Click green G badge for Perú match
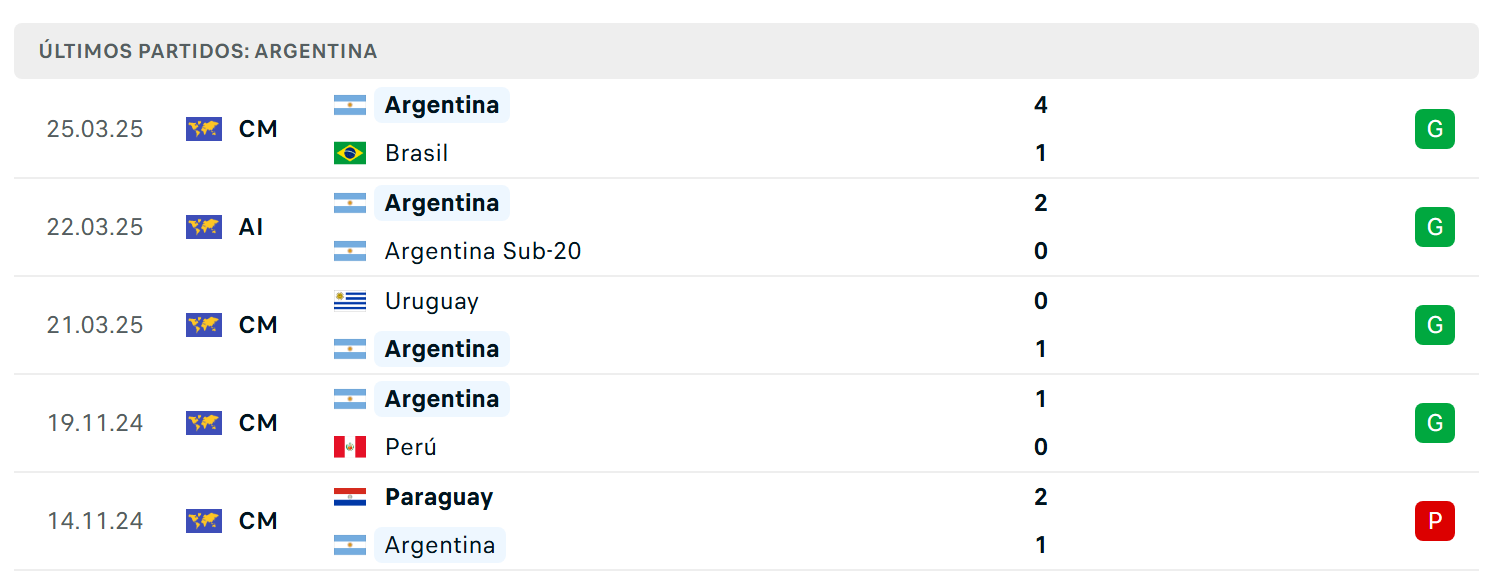 click(x=1434, y=423)
